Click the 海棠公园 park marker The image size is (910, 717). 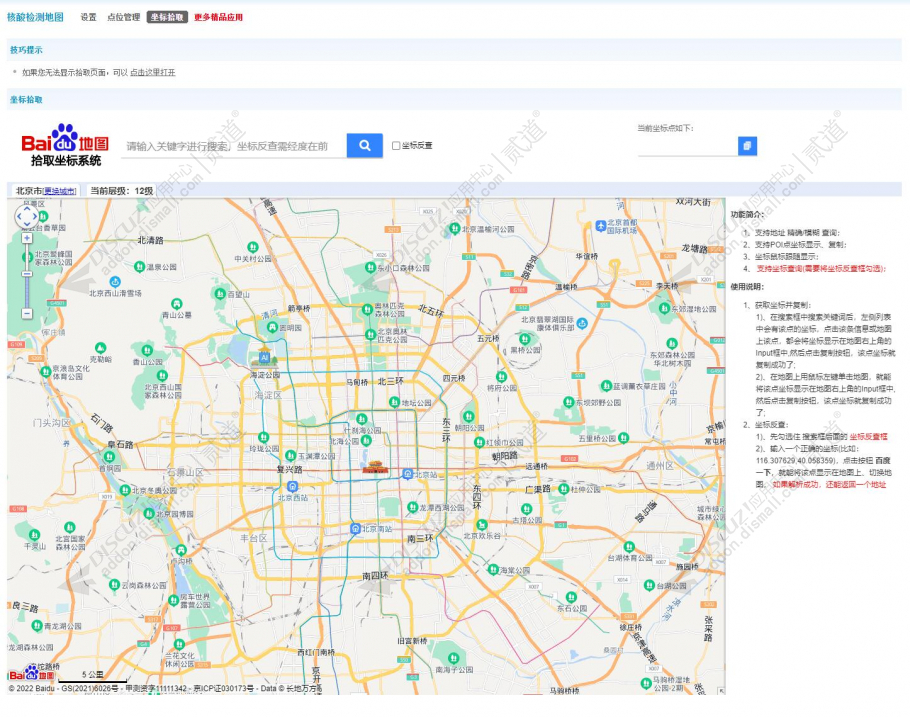(x=493, y=570)
